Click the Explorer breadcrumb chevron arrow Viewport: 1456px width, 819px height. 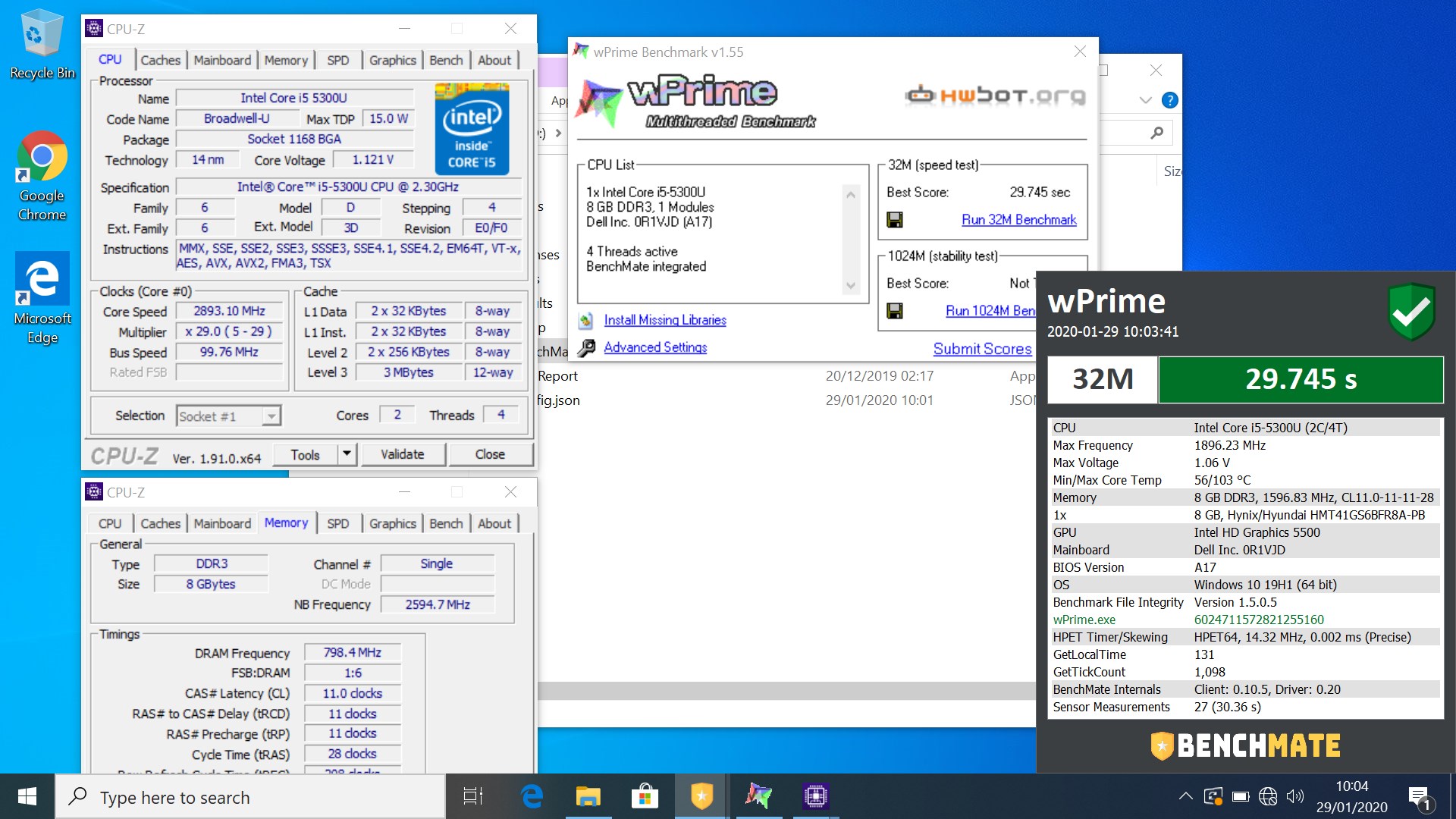[559, 133]
